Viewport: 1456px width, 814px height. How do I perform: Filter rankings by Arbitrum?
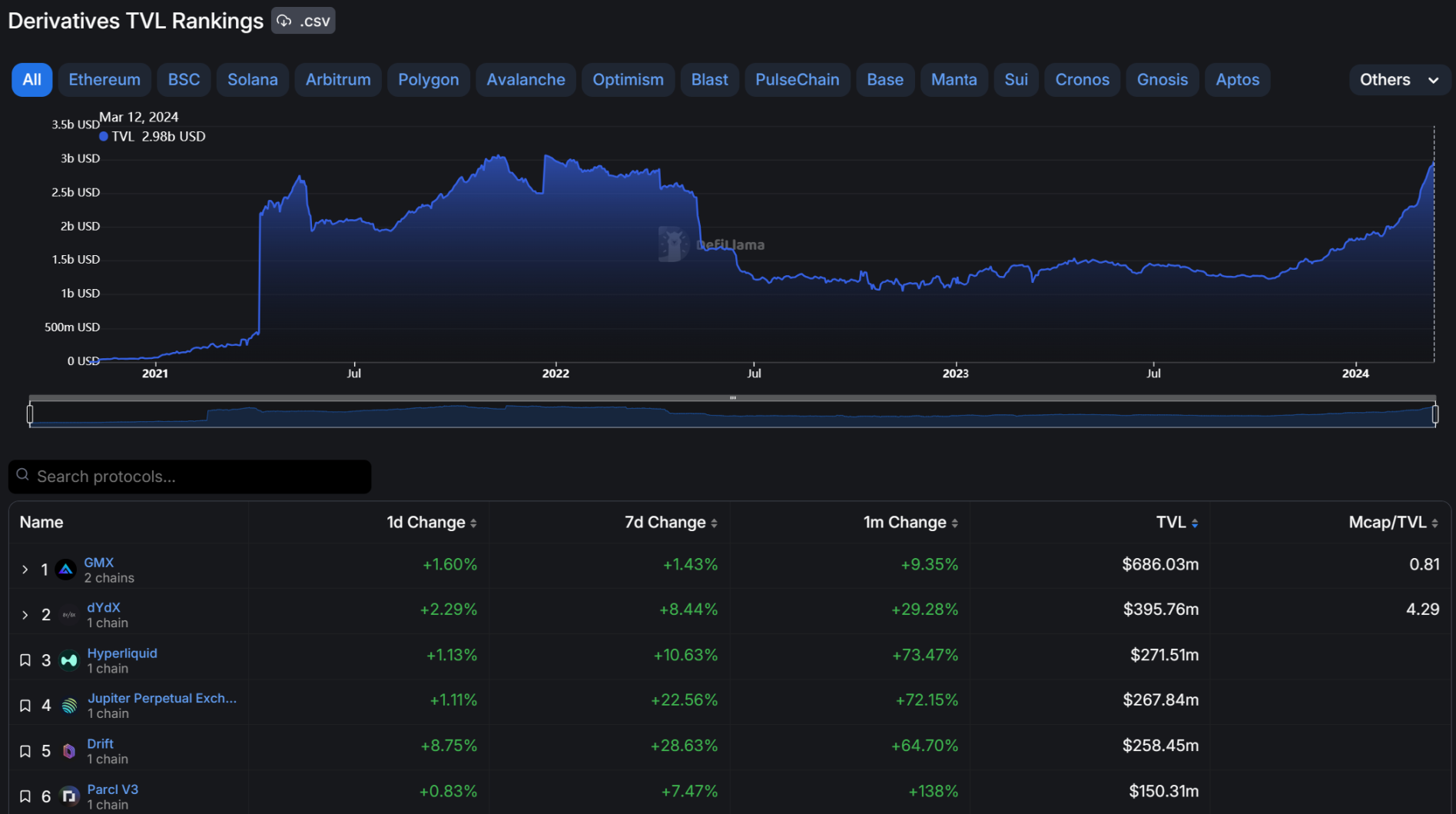click(338, 80)
